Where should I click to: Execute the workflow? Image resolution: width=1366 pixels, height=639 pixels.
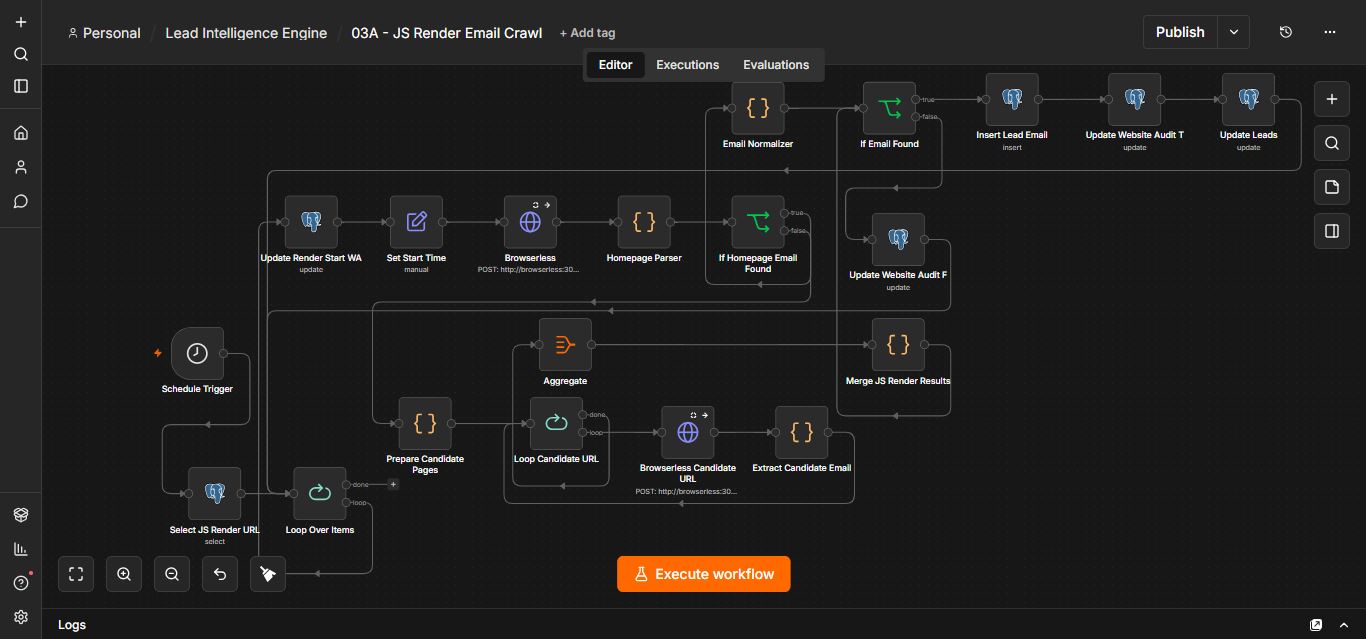[703, 574]
